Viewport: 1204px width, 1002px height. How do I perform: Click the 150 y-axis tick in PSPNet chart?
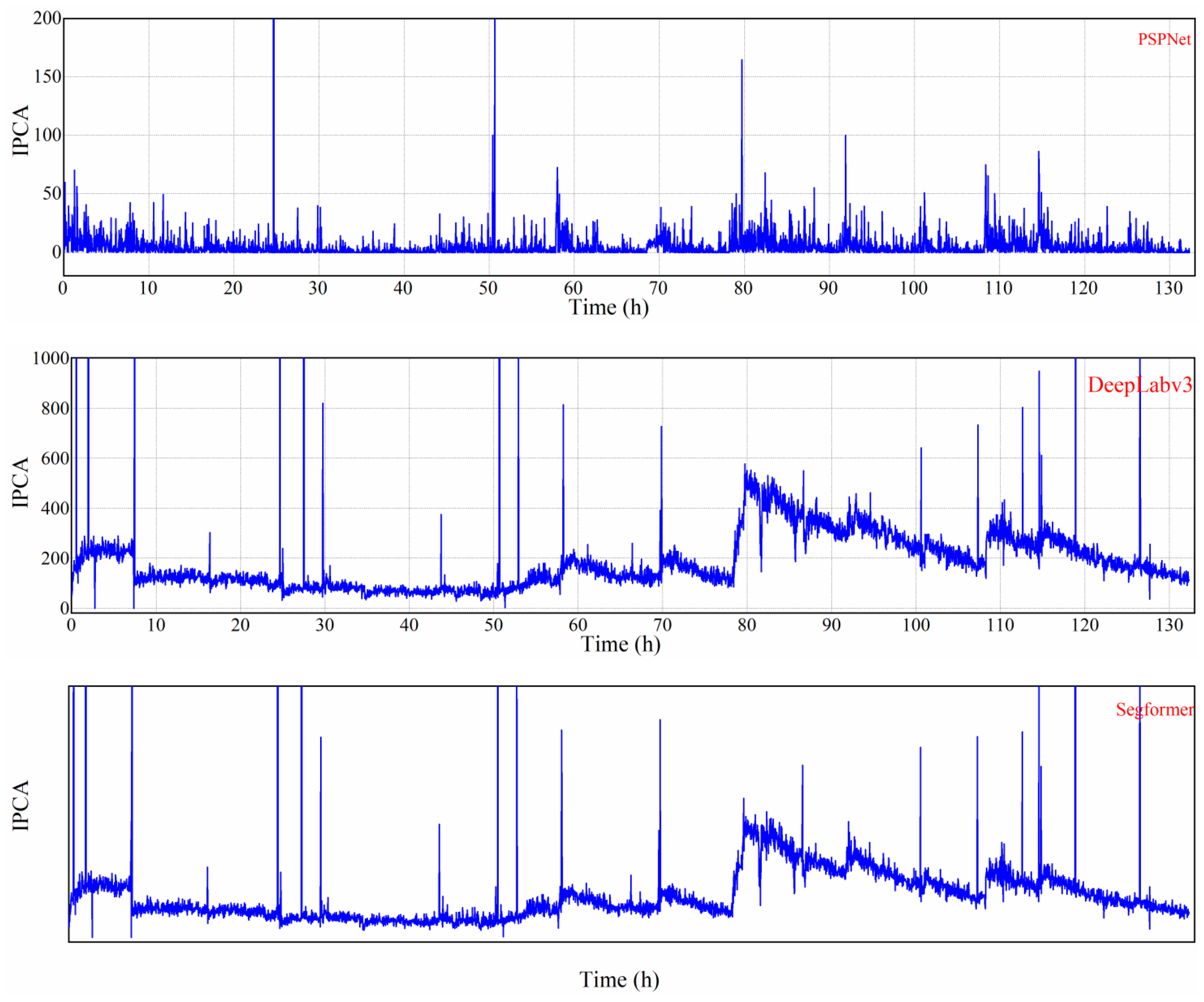click(47, 77)
